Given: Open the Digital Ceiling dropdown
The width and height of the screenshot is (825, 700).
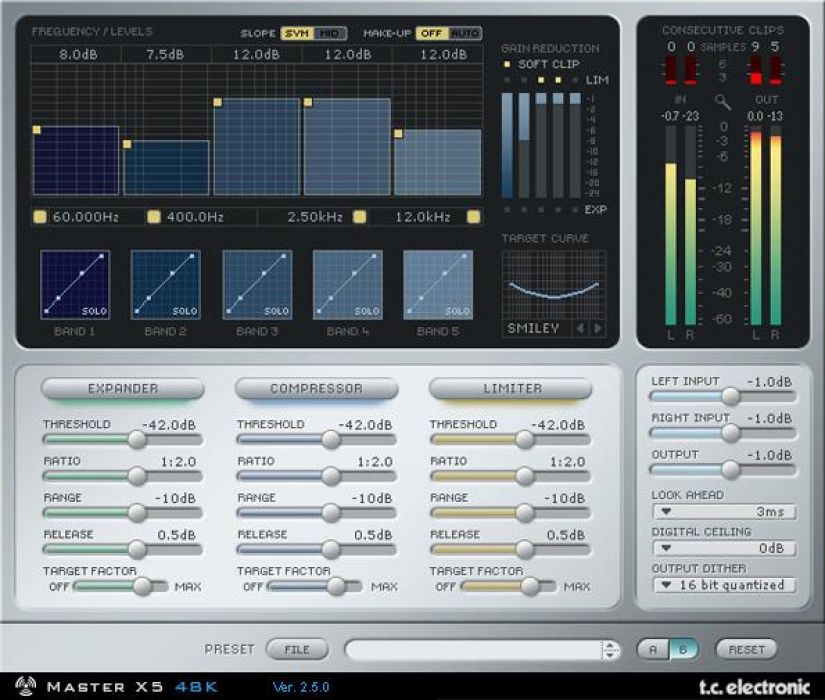Looking at the screenshot, I should click(x=723, y=548).
